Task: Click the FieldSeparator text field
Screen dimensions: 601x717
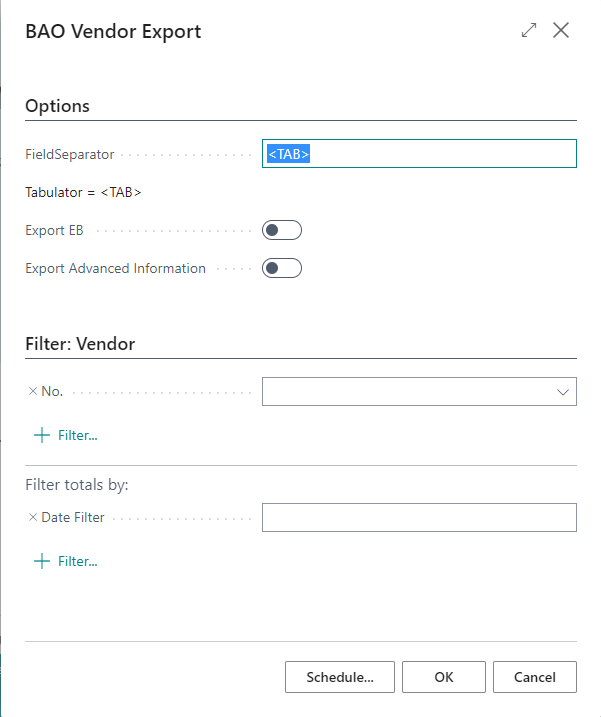Action: pyautogui.click(x=419, y=154)
